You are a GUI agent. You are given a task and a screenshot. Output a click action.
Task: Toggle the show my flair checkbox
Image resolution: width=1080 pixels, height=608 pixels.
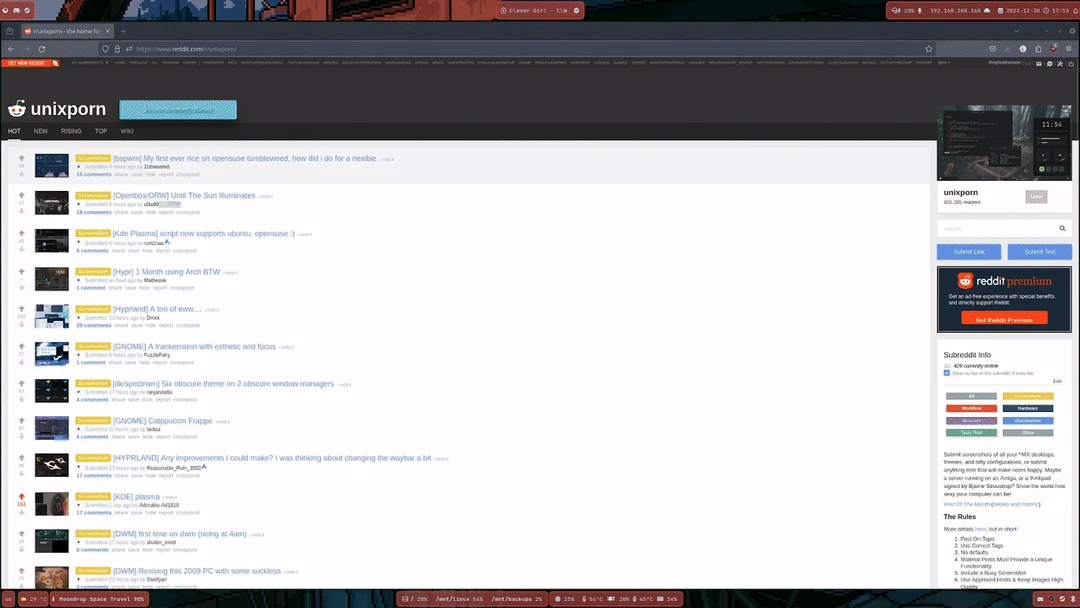(x=947, y=373)
